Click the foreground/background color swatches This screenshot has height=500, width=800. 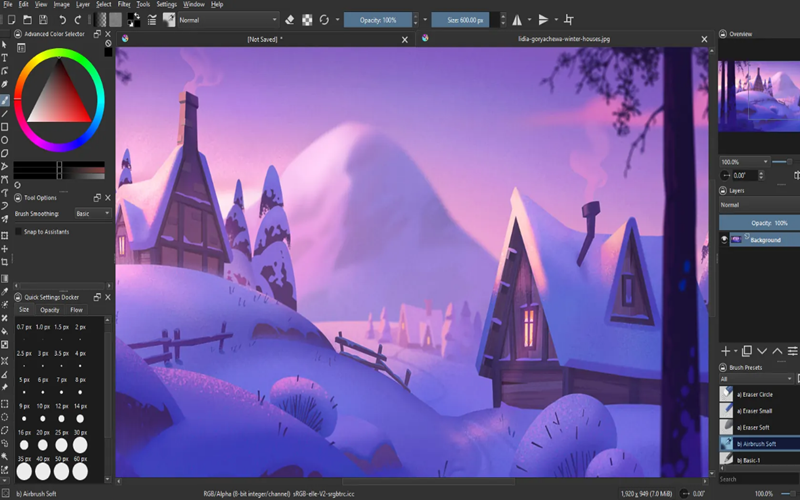(134, 20)
